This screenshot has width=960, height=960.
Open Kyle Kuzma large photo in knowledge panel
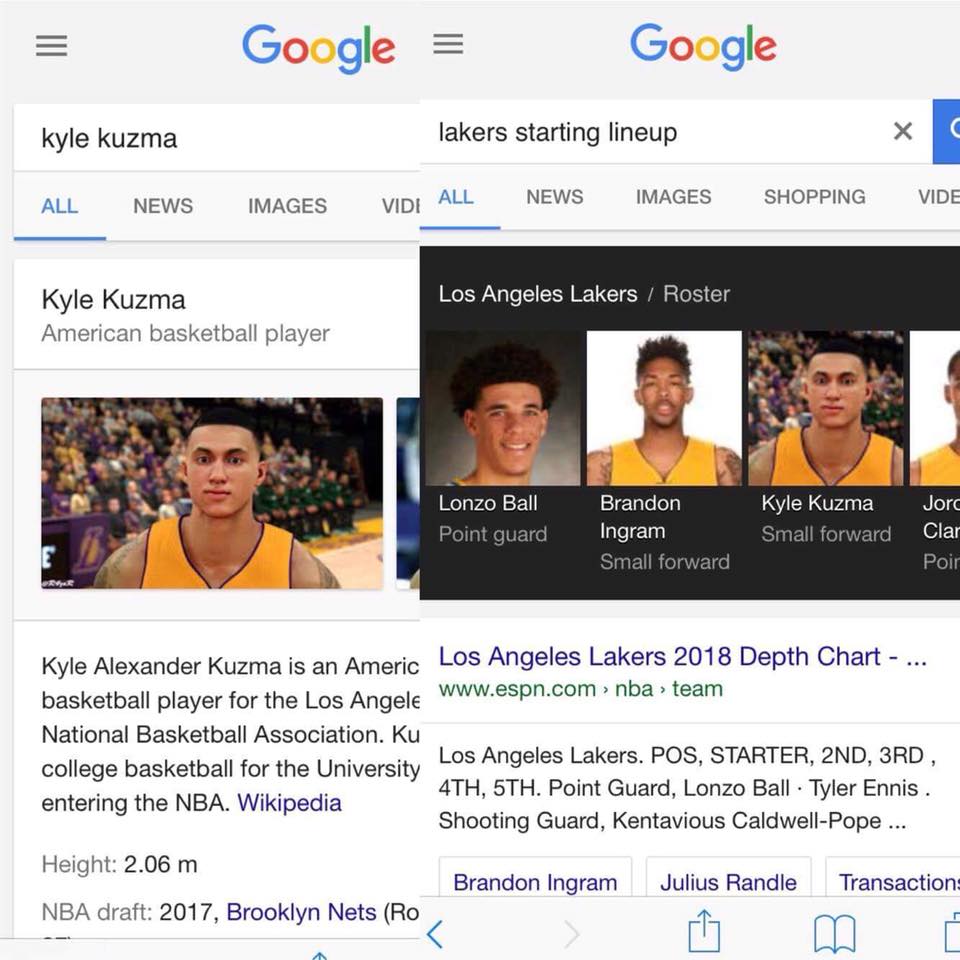click(212, 493)
